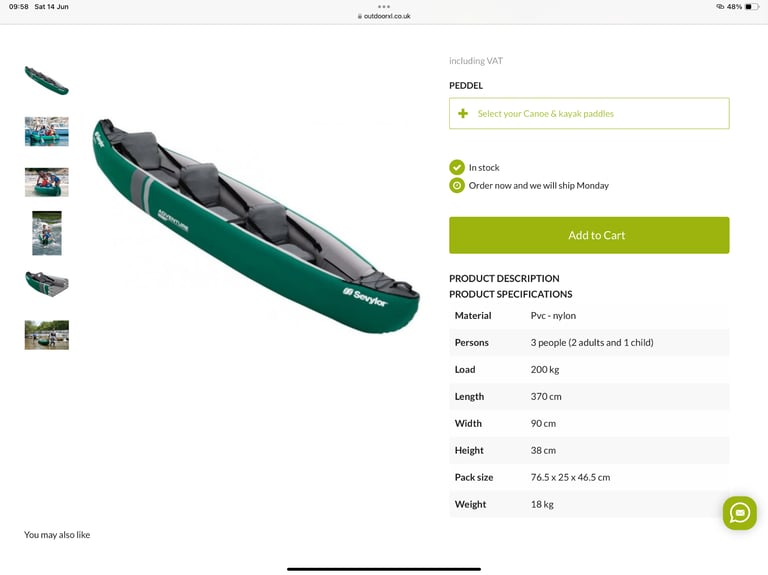Screen dimensions: 768x575
Task: Tap the padlock icon beside outdoorxl.co.uk
Action: tap(360, 16)
